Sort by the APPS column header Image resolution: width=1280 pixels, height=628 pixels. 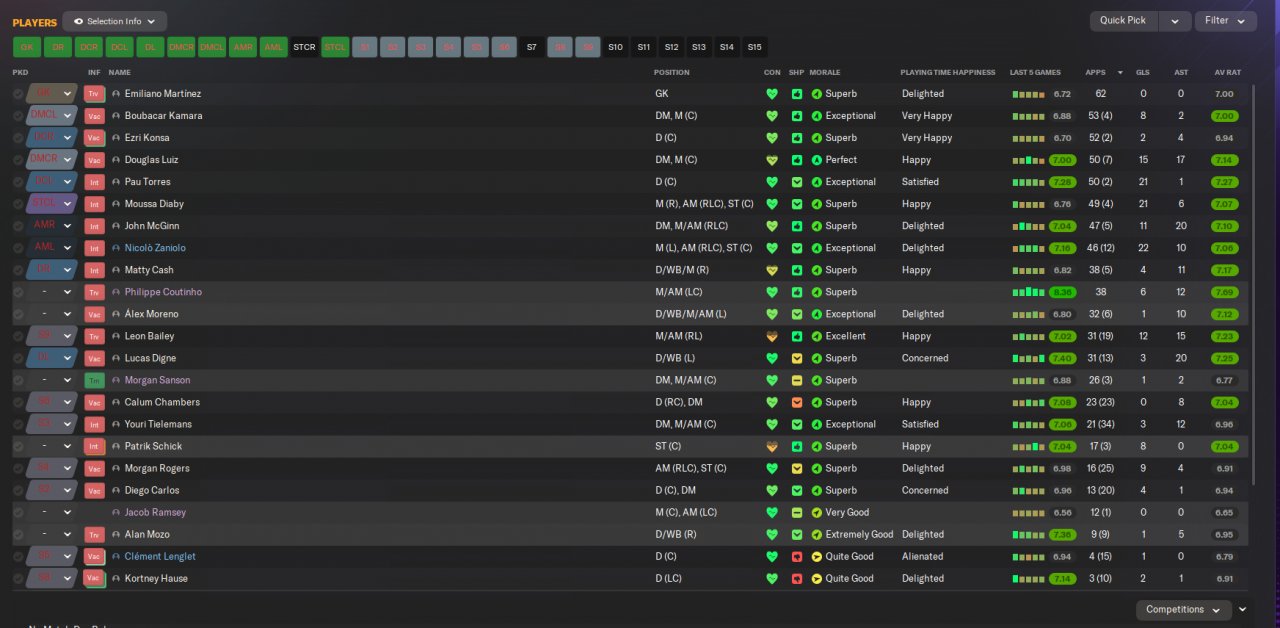click(x=1096, y=73)
